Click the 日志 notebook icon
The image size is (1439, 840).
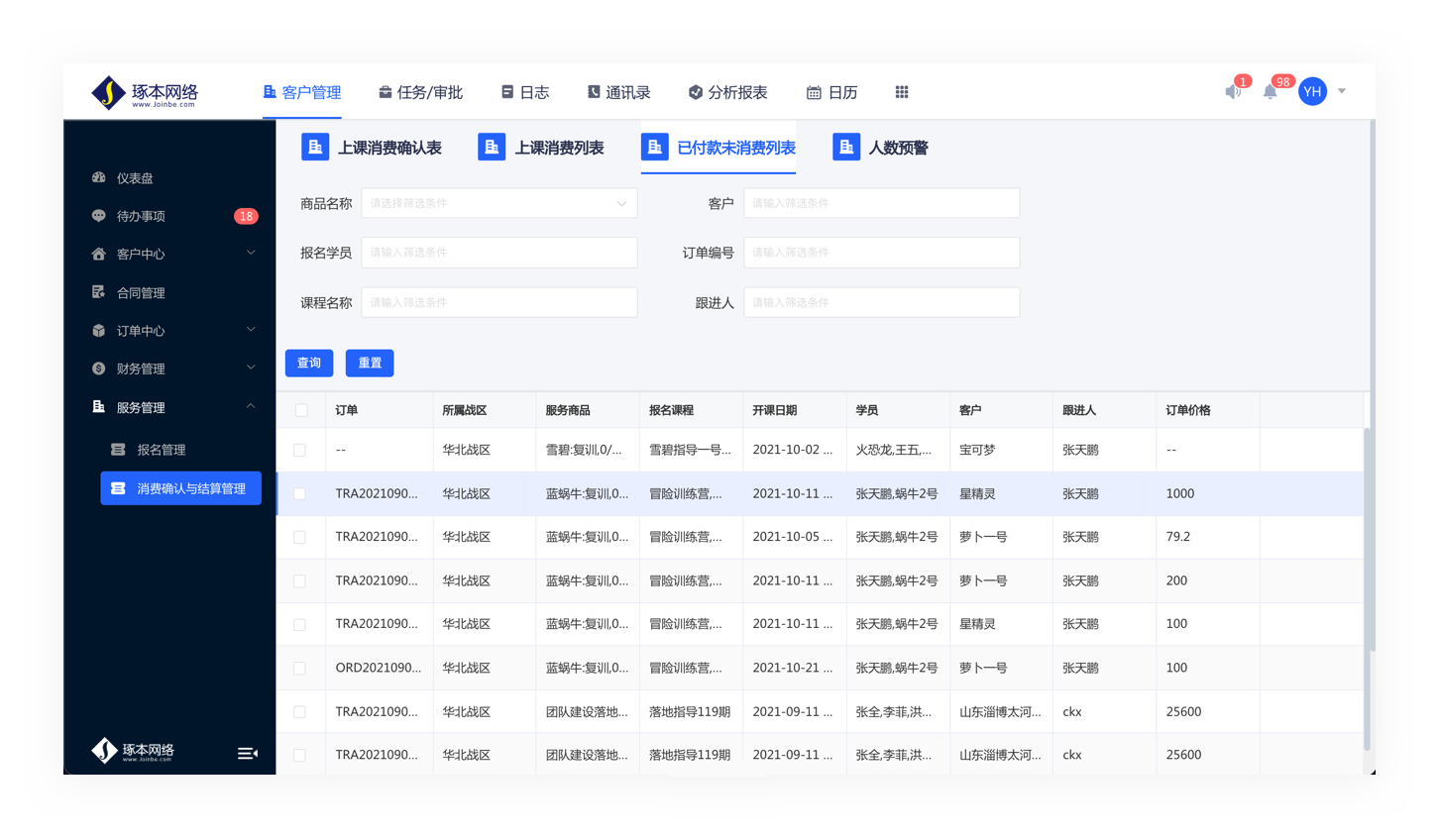pyautogui.click(x=507, y=92)
